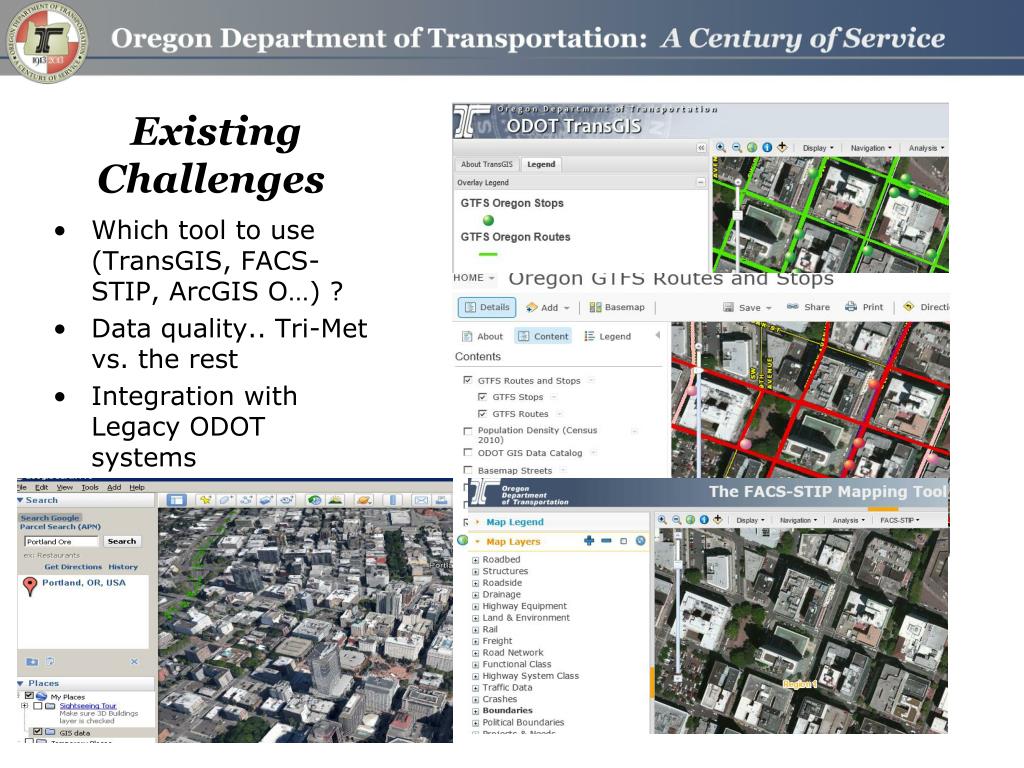Click Portland Ore search input field
This screenshot has width=1024, height=768.
(61, 541)
